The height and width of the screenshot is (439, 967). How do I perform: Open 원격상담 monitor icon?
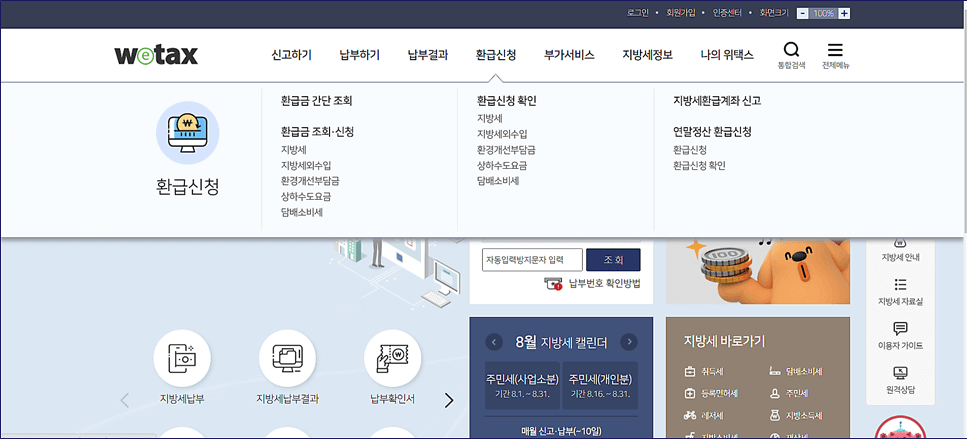(900, 372)
